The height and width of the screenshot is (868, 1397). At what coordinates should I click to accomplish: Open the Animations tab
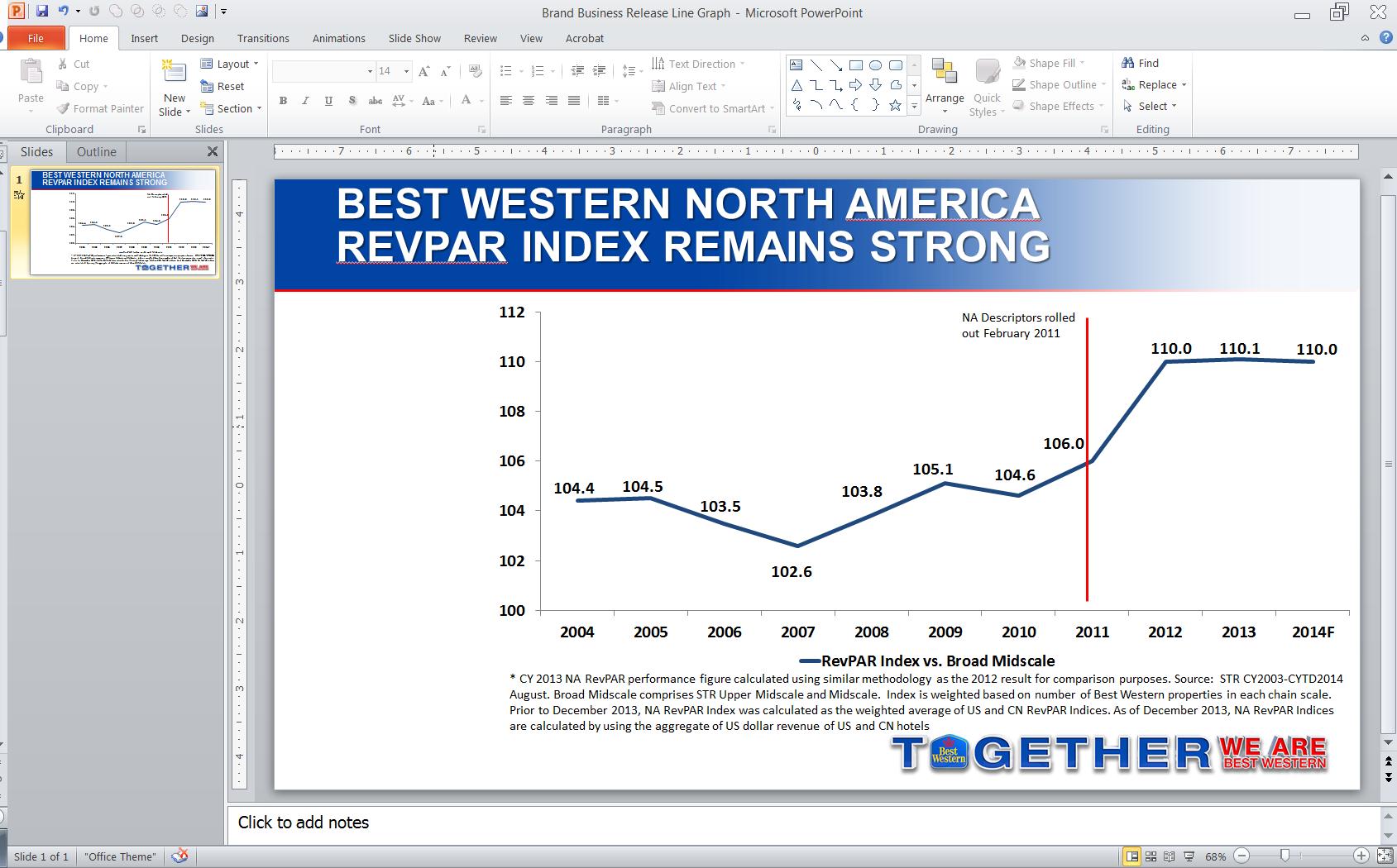pos(339,38)
